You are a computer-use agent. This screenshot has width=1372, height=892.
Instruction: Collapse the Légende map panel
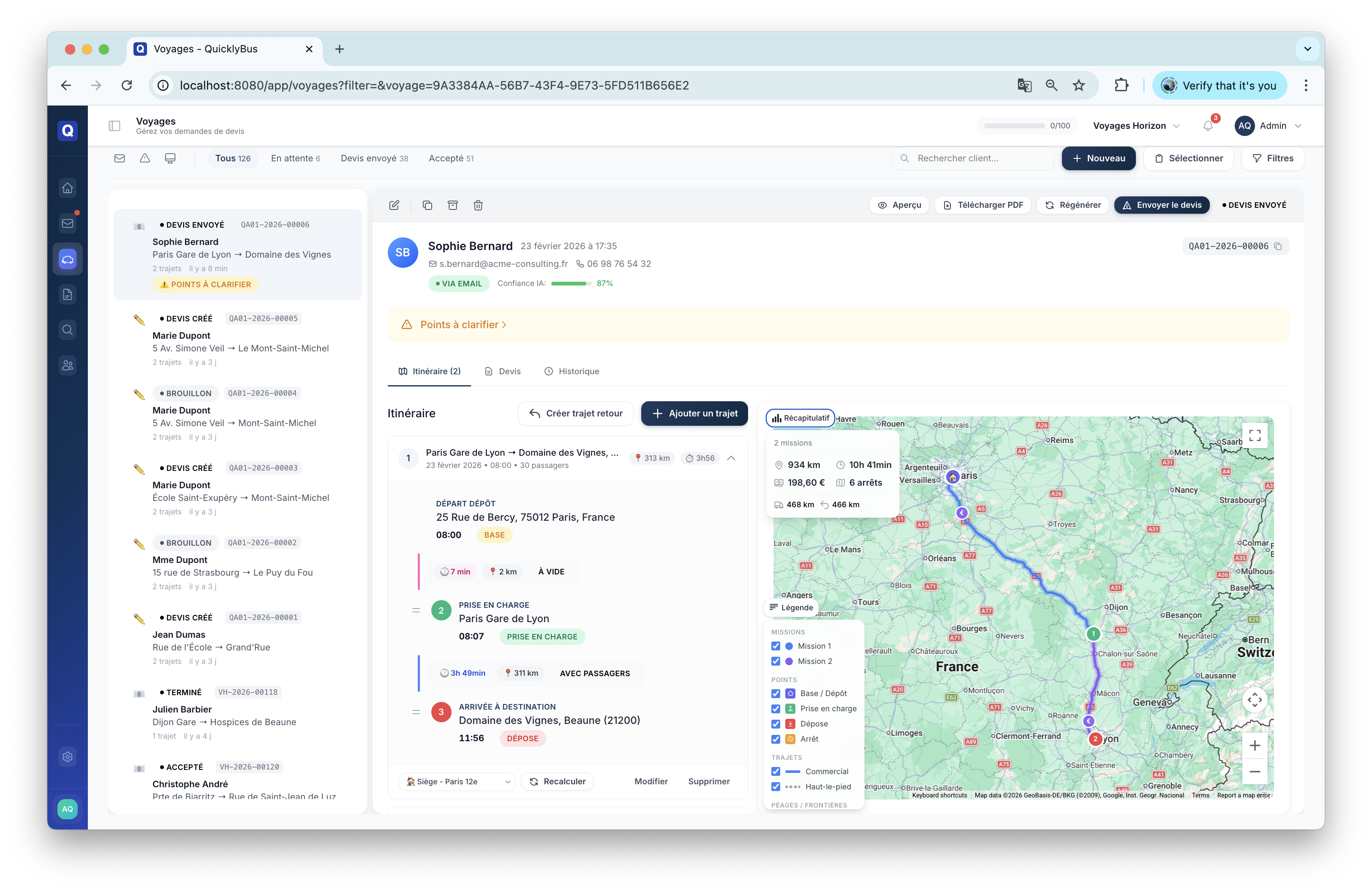pyautogui.click(x=791, y=607)
